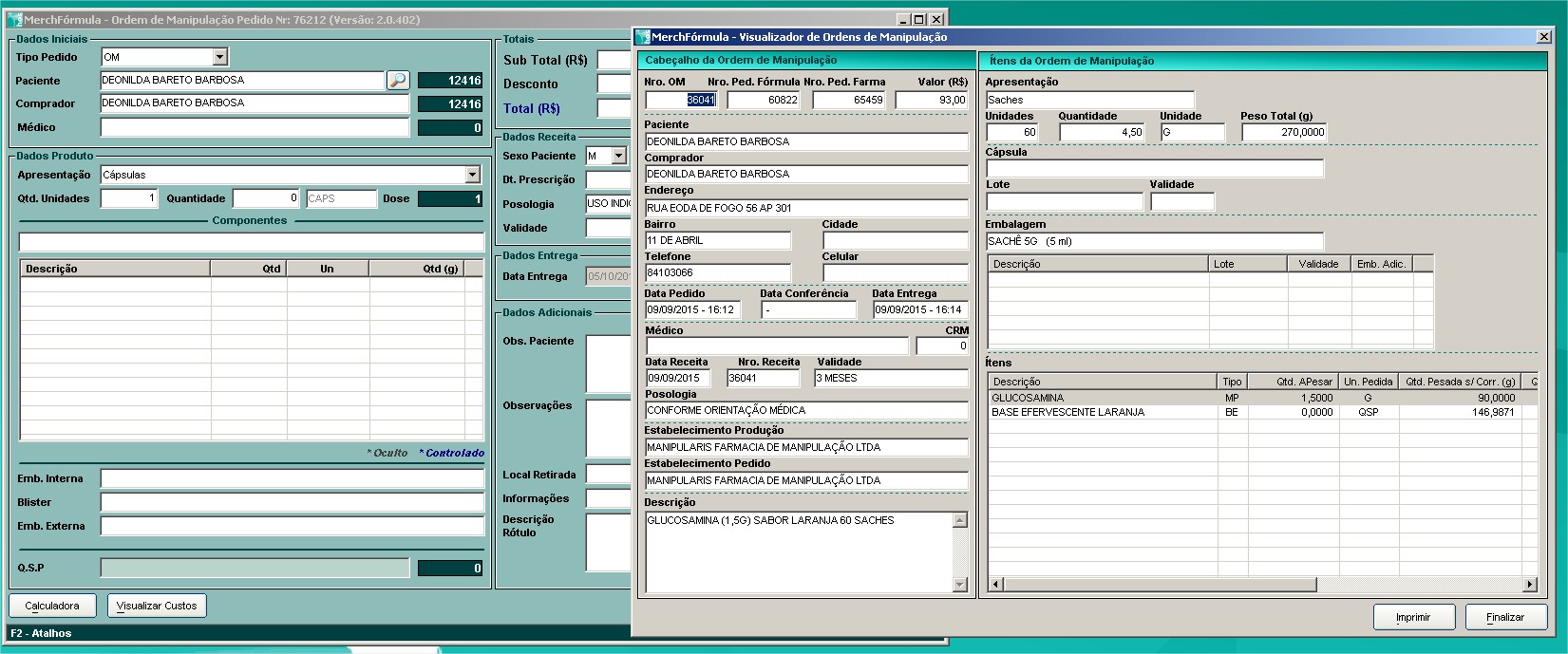The height and width of the screenshot is (654, 1568).
Task: Open Visualizar Custos
Action: pos(156,606)
